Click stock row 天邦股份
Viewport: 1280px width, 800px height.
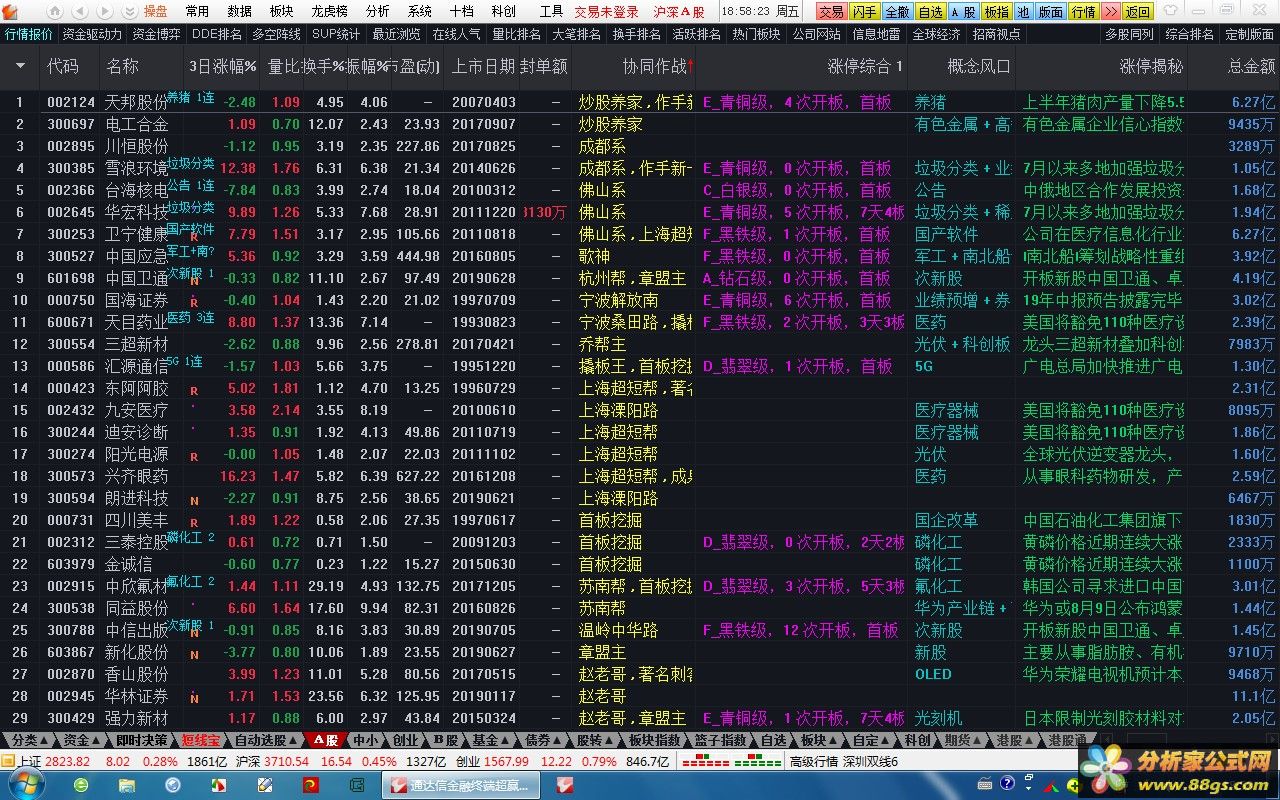coord(640,102)
